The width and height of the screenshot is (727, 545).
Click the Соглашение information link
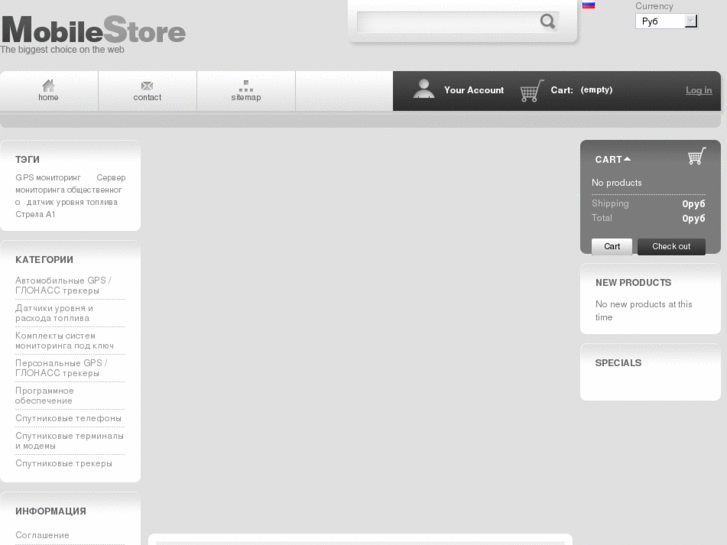[x=42, y=535]
